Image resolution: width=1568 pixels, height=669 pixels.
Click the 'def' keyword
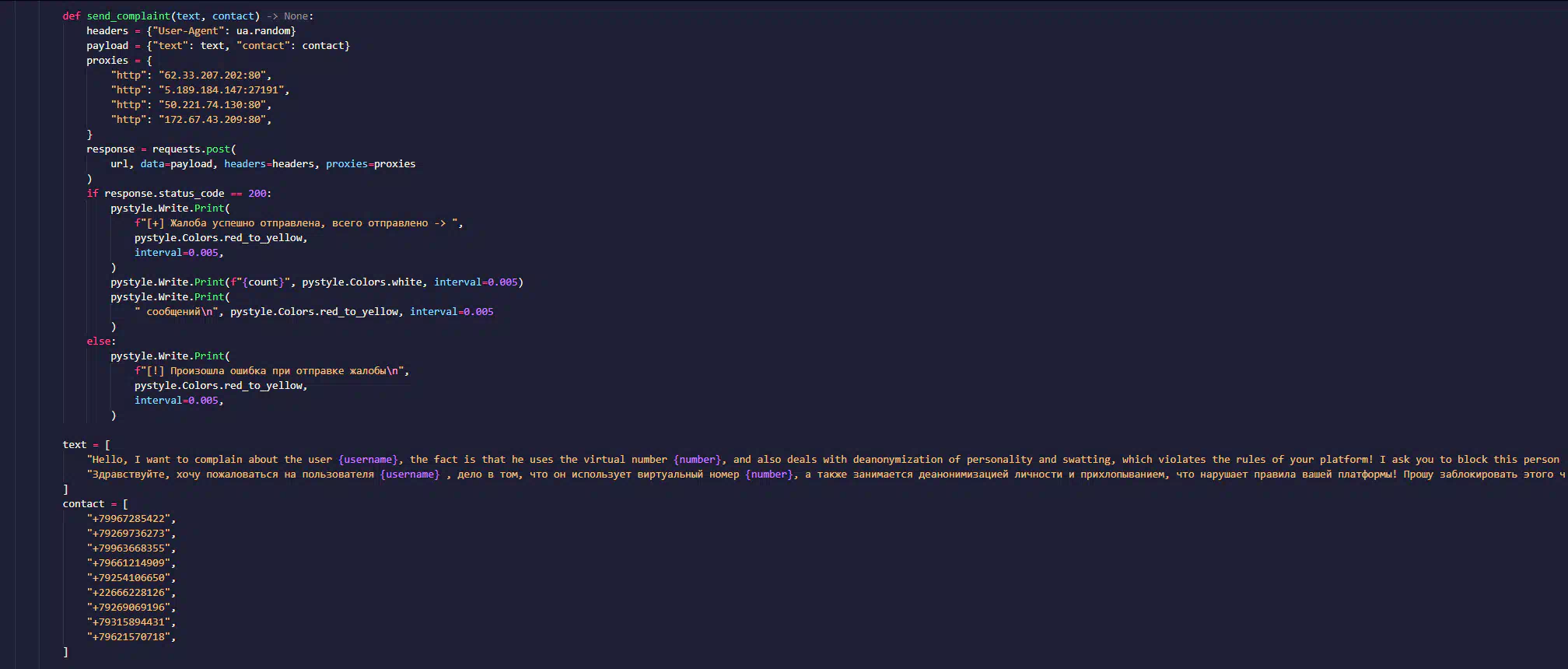click(72, 16)
